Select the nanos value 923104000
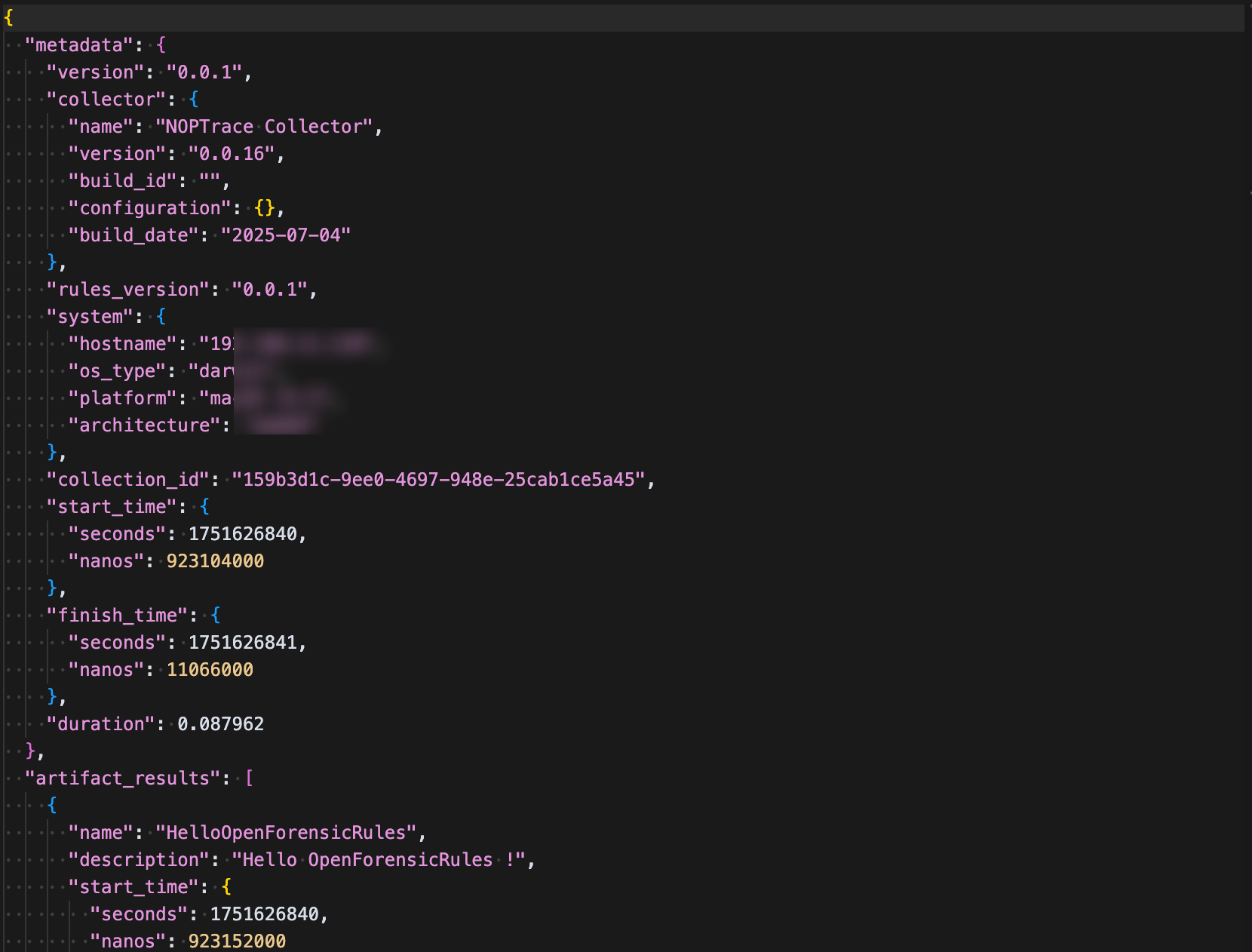The width and height of the screenshot is (1252, 952). pyautogui.click(x=216, y=560)
